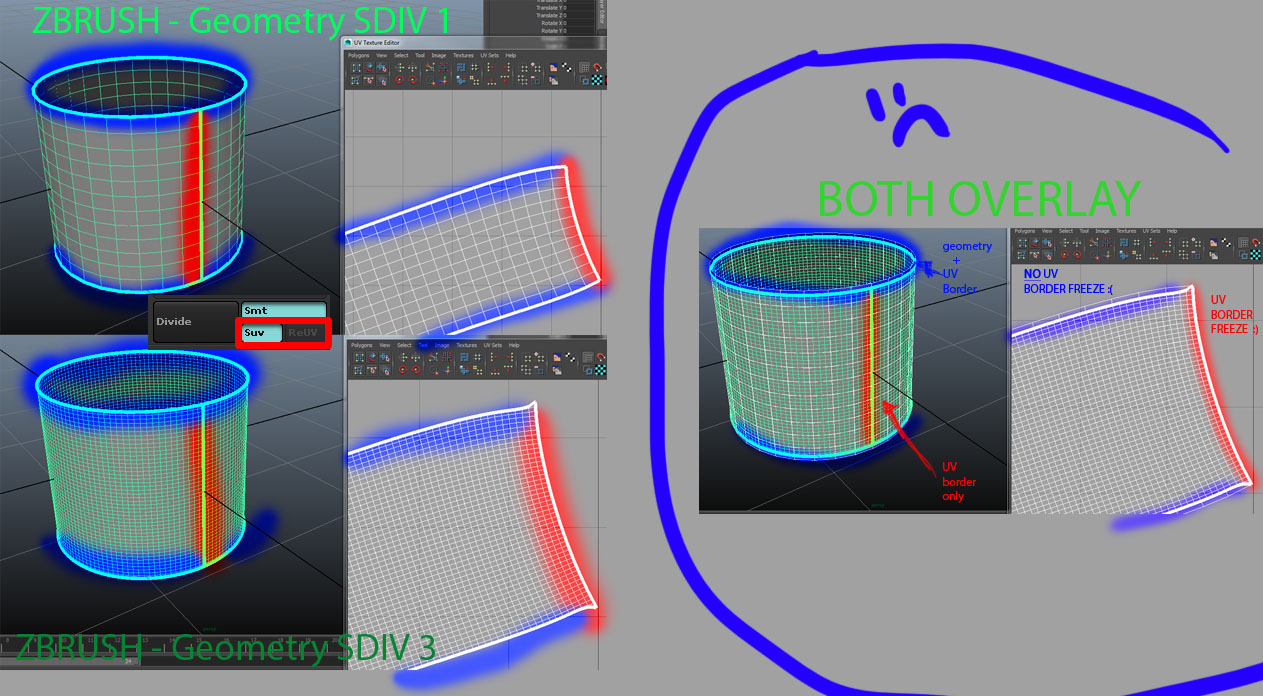Screen dimensions: 1263x696
Task: Toggle the ZBrush Suv button
Action: click(261, 332)
